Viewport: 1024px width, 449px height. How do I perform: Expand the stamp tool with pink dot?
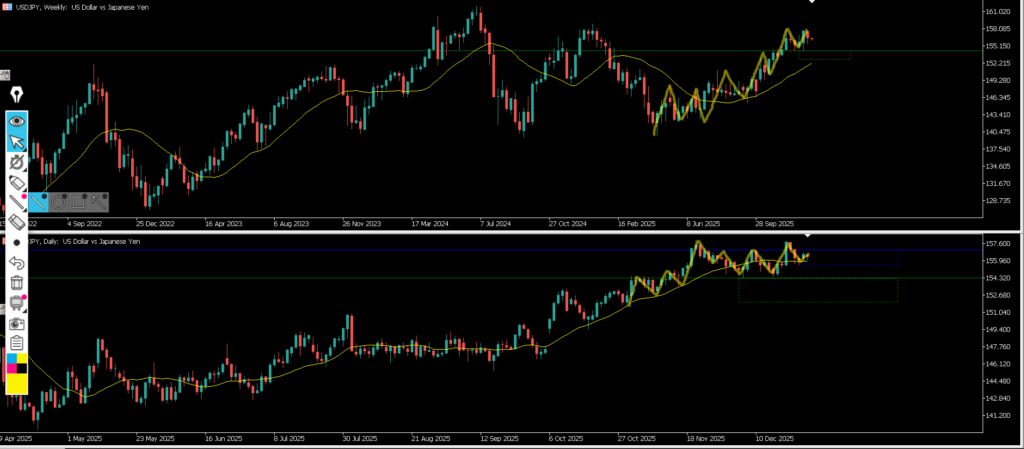[17, 303]
